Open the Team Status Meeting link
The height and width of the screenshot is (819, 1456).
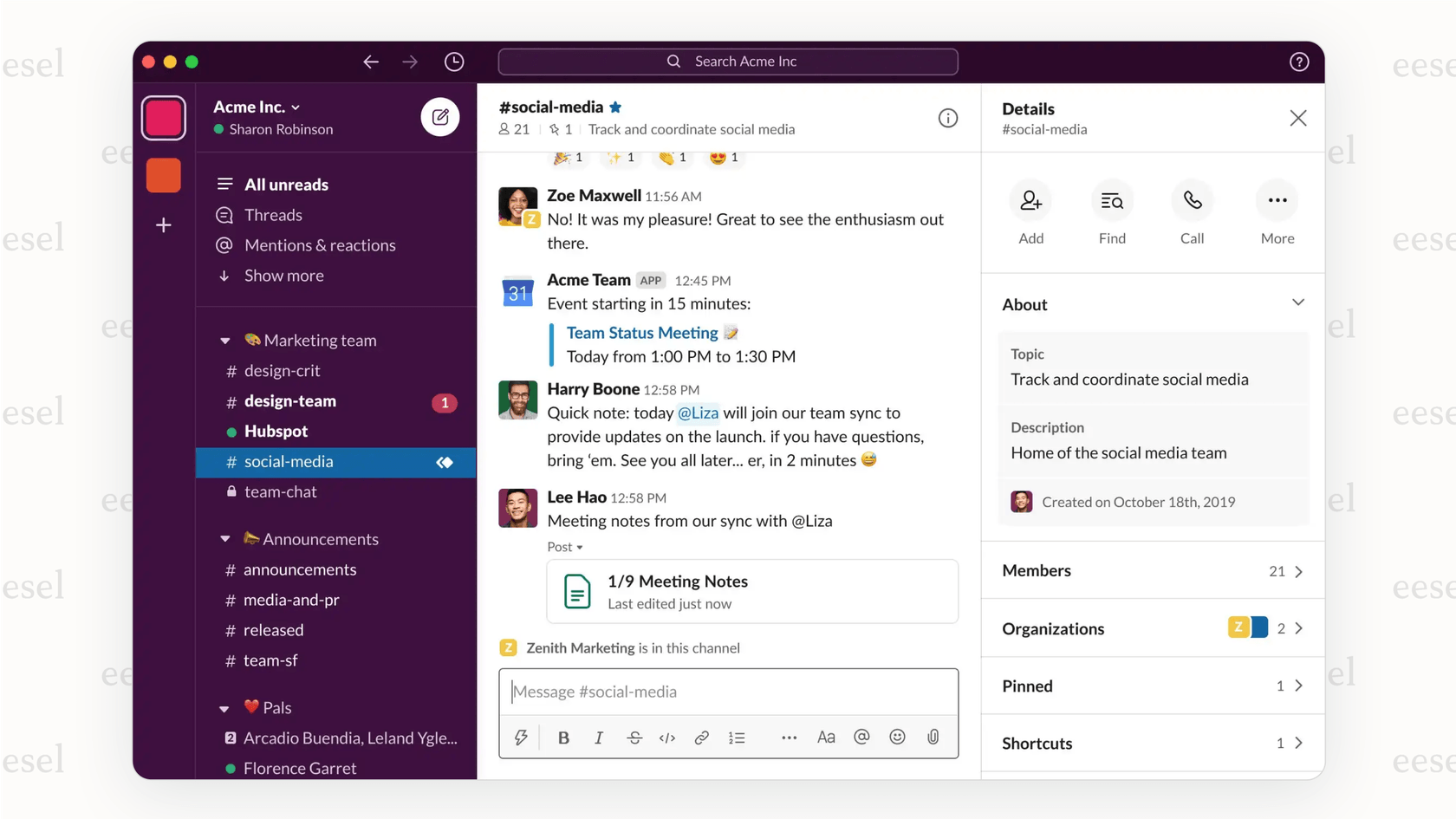click(642, 332)
